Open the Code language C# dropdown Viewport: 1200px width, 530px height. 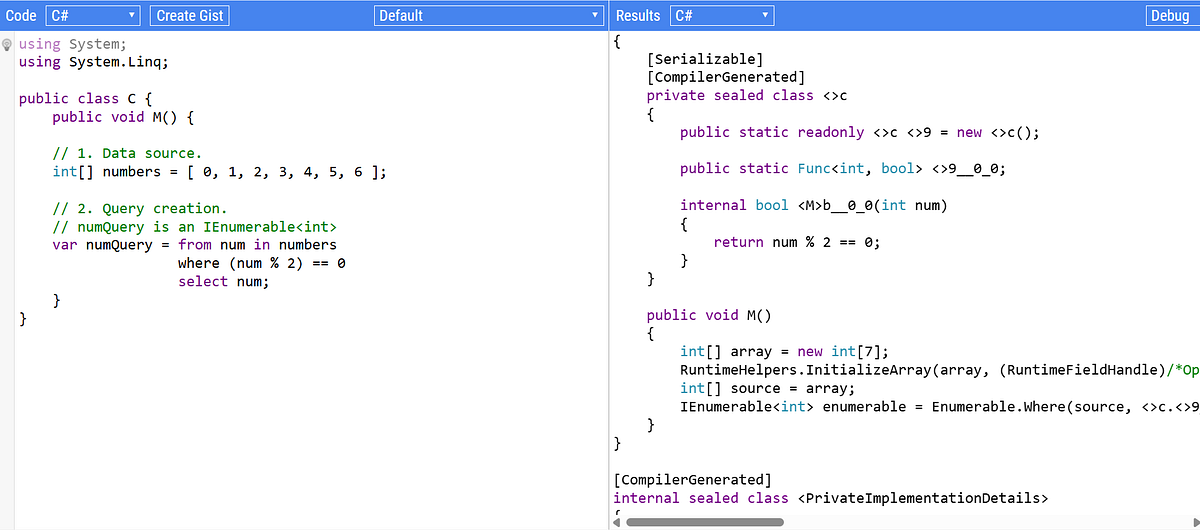click(93, 15)
